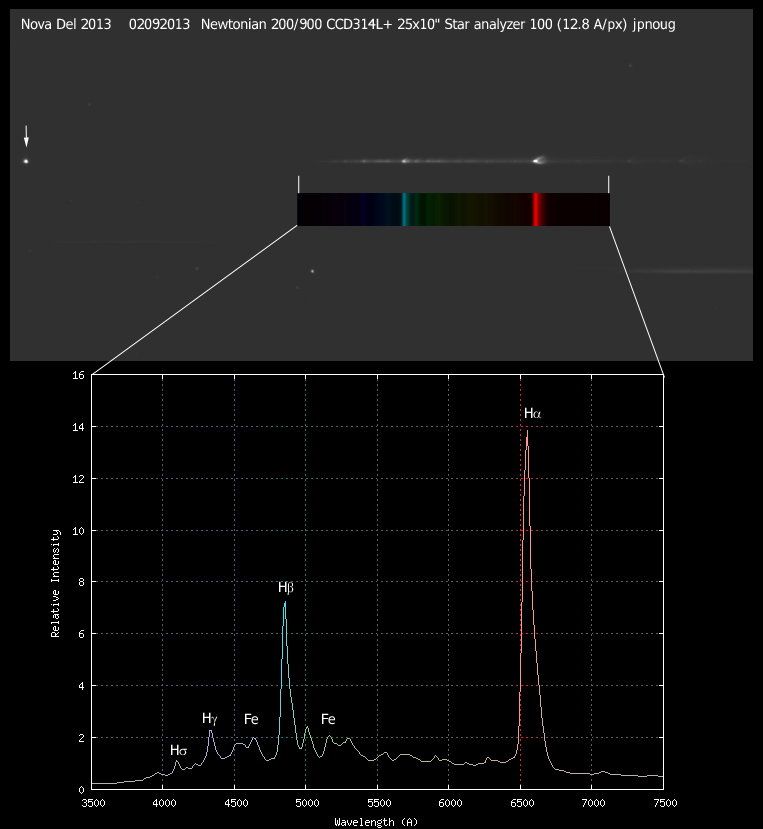
Task: Click the 'Hσ' peak label
Action: tap(178, 751)
